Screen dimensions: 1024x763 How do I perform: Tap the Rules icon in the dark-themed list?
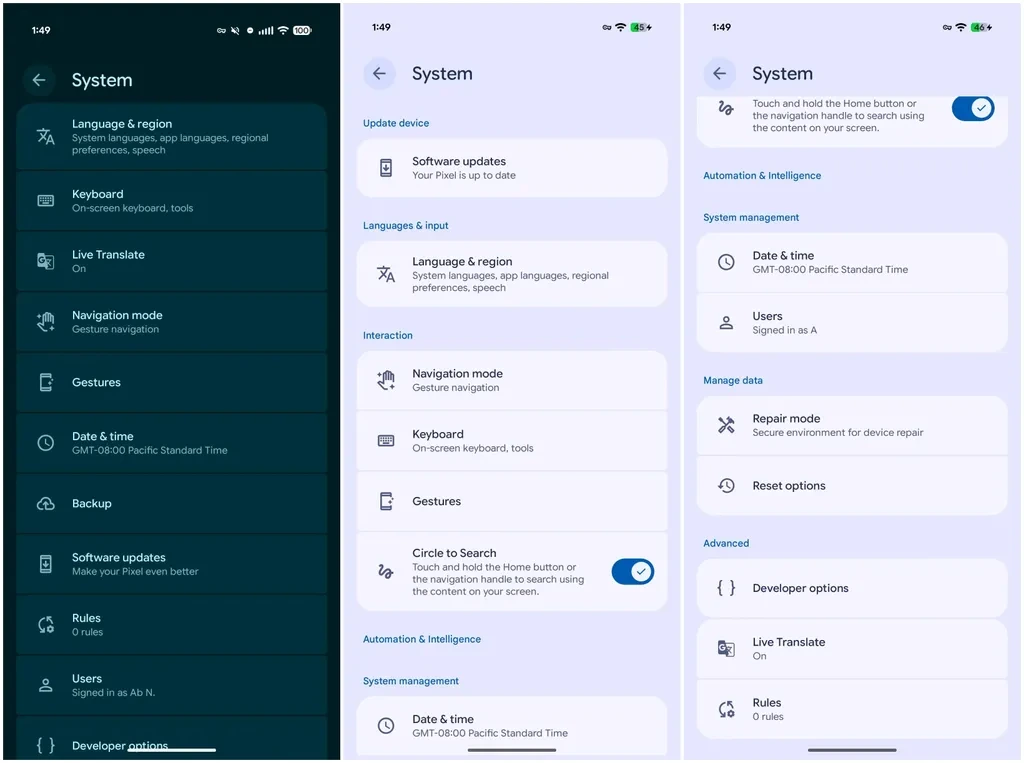point(45,625)
